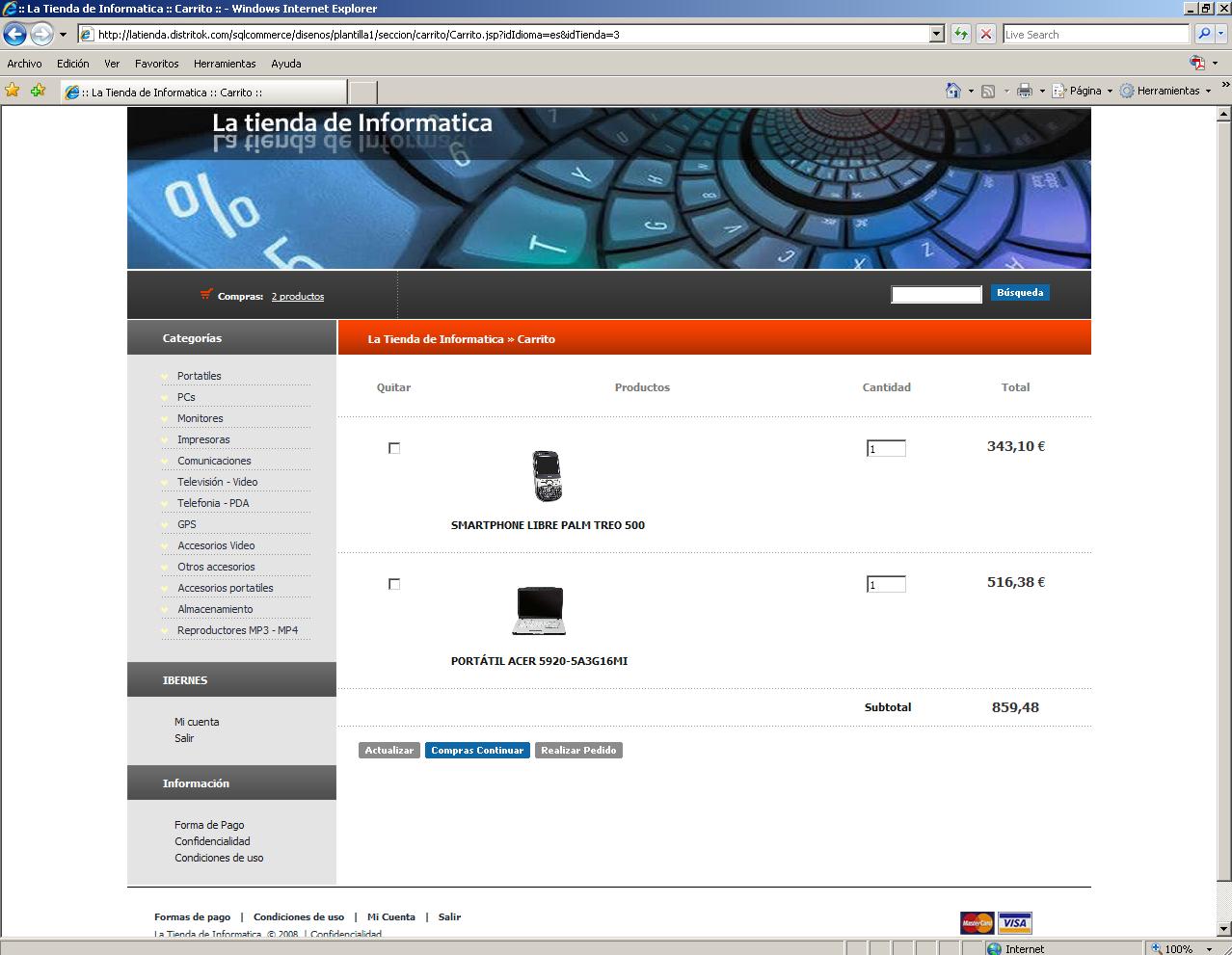The image size is (1232, 955).
Task: Click the Smartphone Palm Treo product thumbnail
Action: click(x=547, y=476)
